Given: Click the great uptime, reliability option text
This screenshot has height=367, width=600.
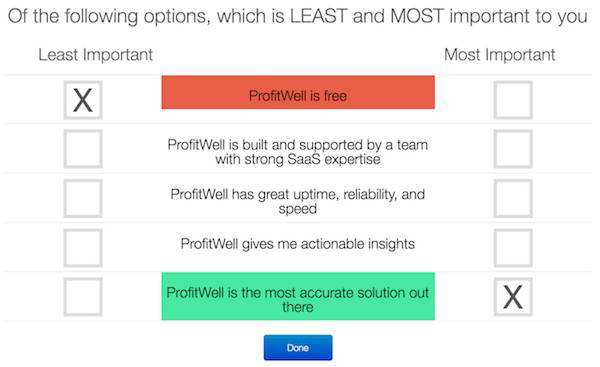Looking at the screenshot, I should pos(298,201).
